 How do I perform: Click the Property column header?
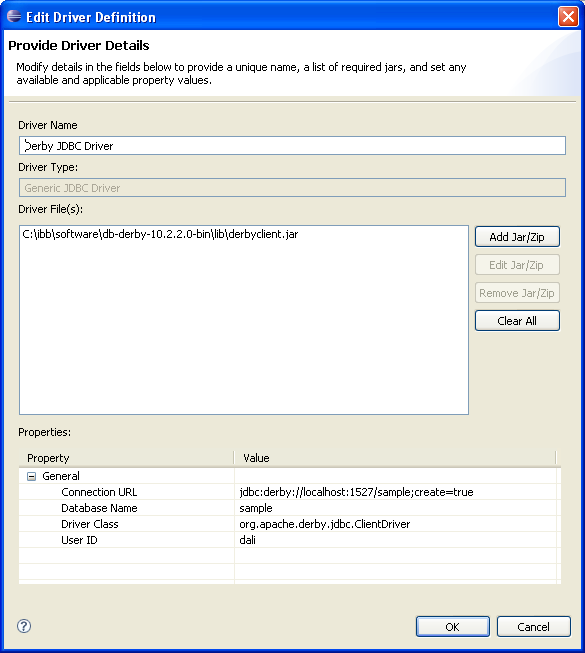[126, 458]
